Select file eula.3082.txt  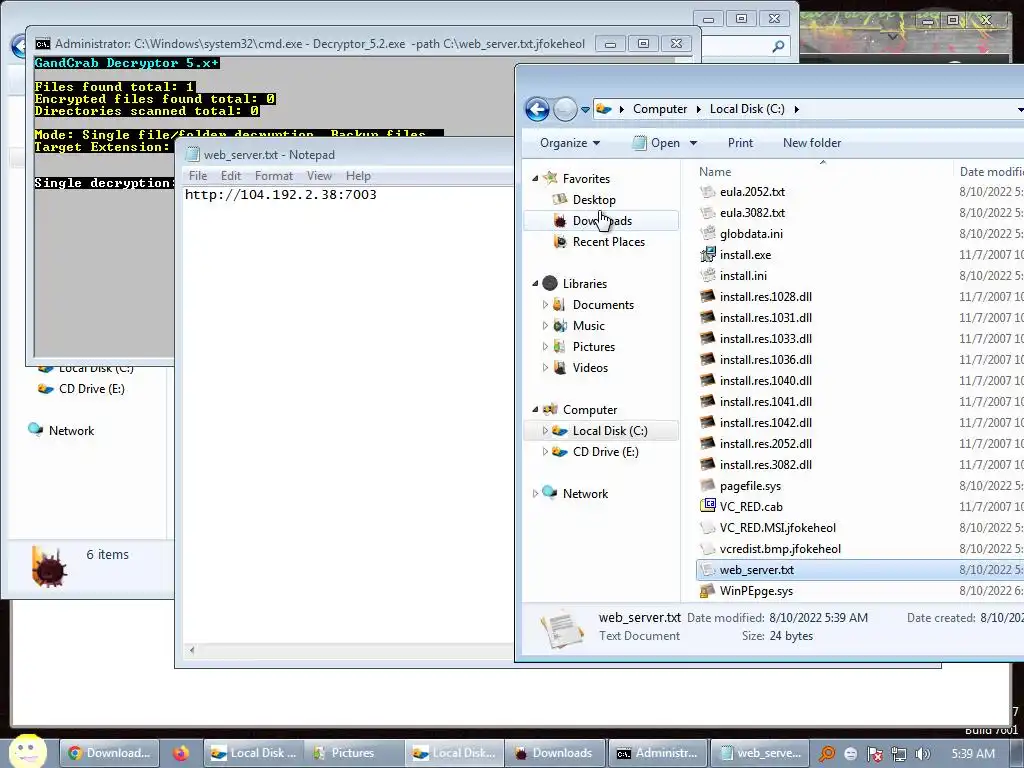[752, 213]
